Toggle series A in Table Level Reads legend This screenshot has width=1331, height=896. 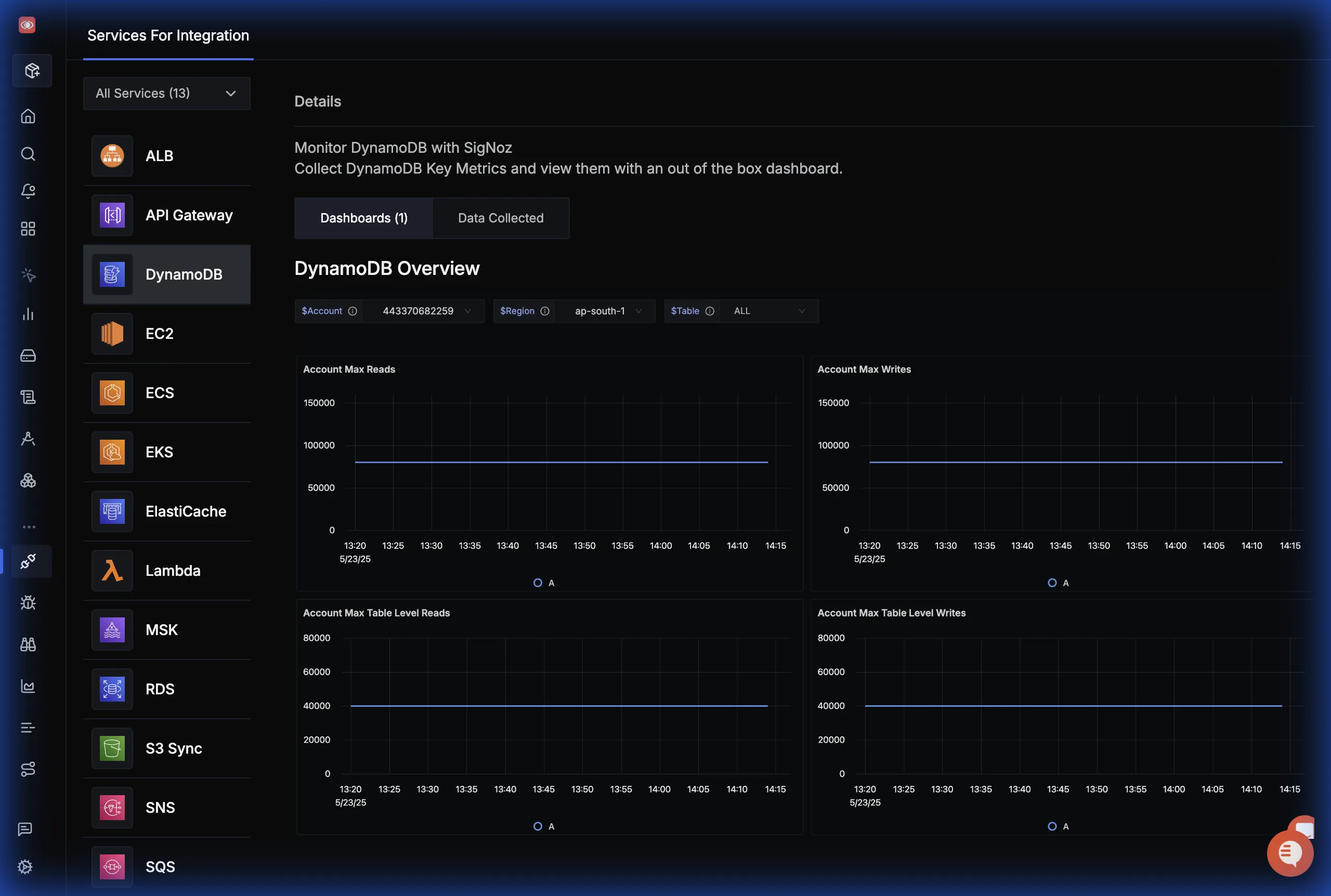coord(543,826)
